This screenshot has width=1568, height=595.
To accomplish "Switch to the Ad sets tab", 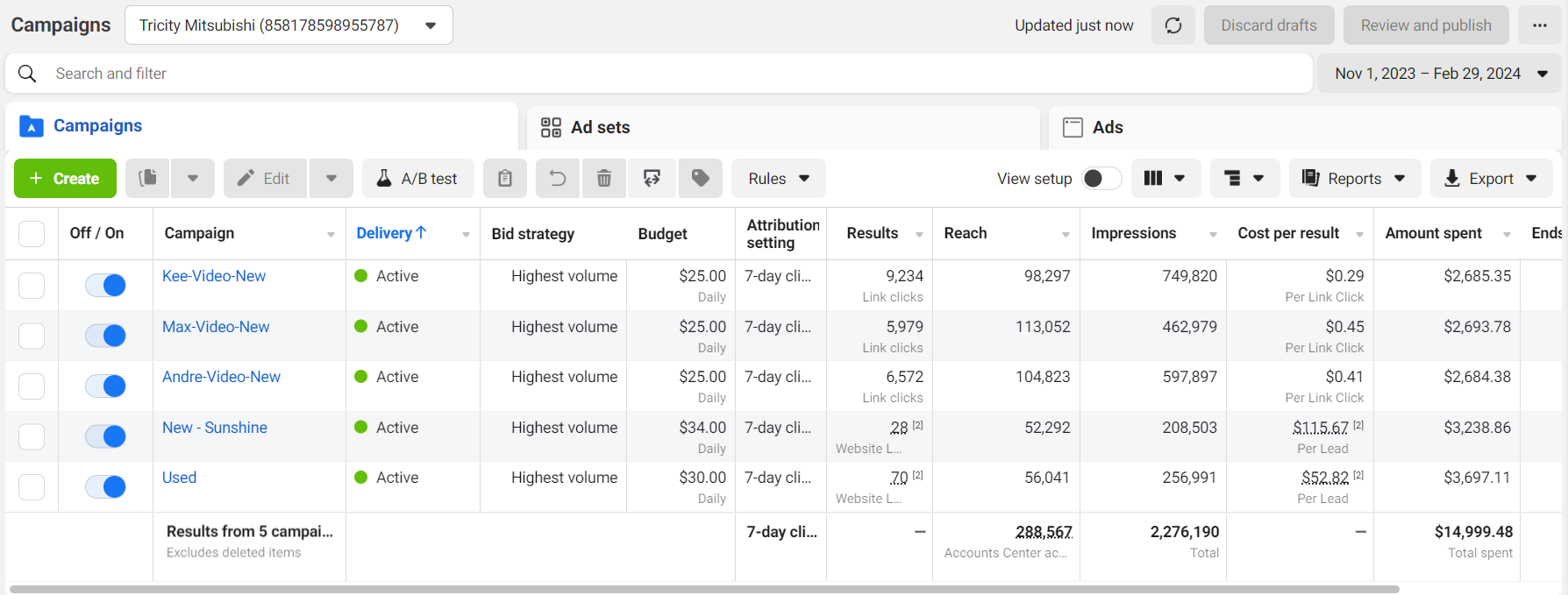I will pyautogui.click(x=600, y=127).
